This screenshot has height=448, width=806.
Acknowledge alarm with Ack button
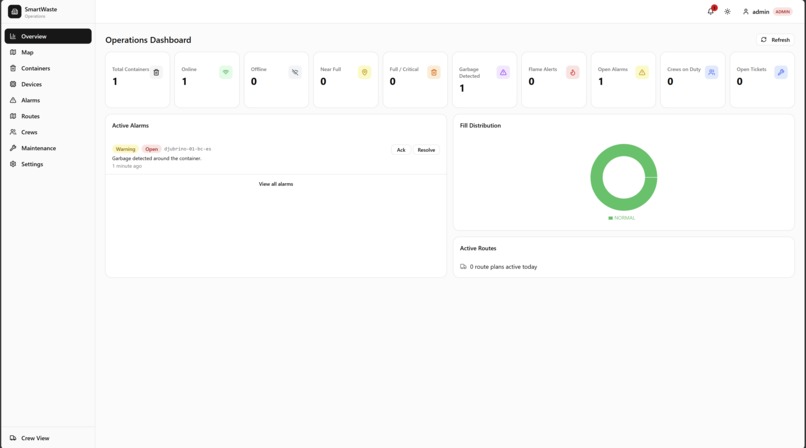[401, 150]
